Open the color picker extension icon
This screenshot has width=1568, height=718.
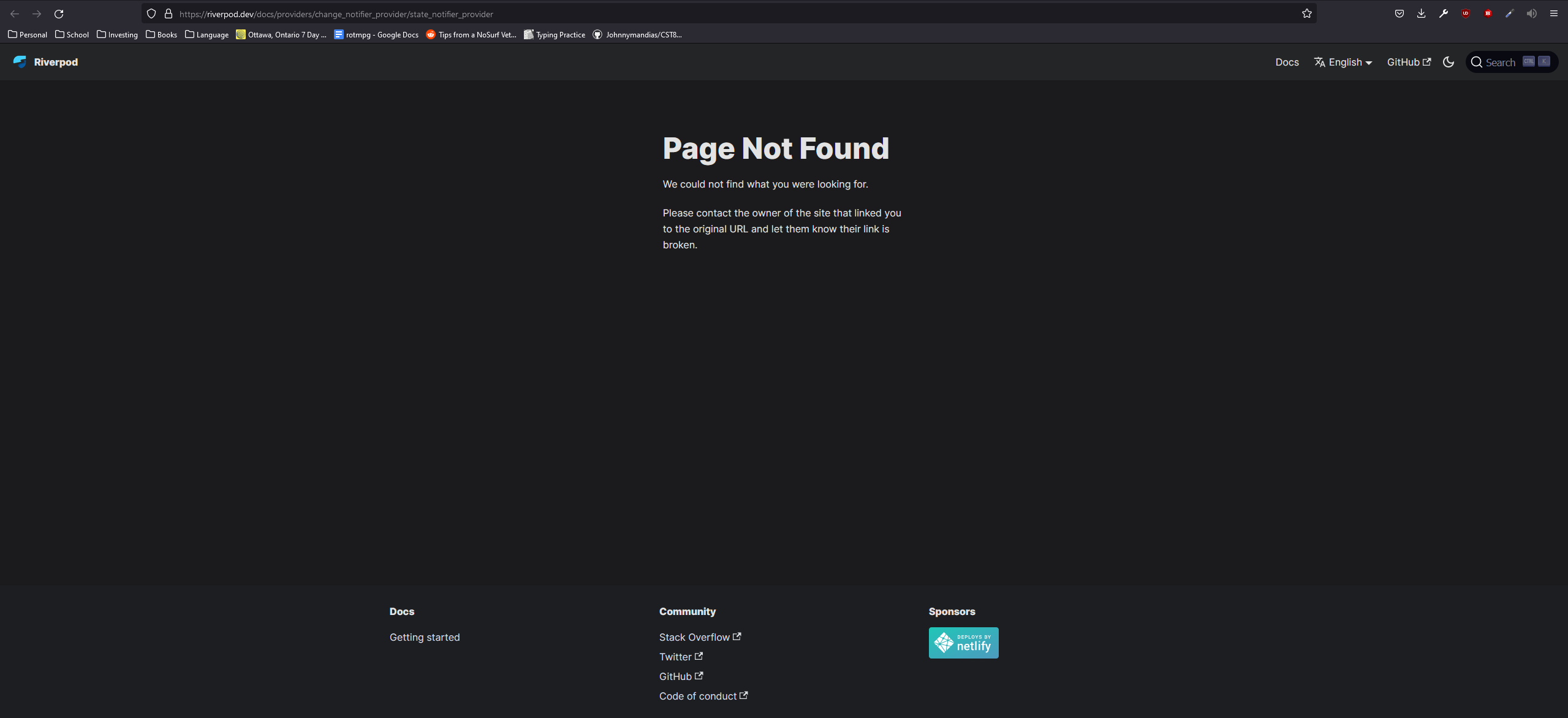point(1509,13)
